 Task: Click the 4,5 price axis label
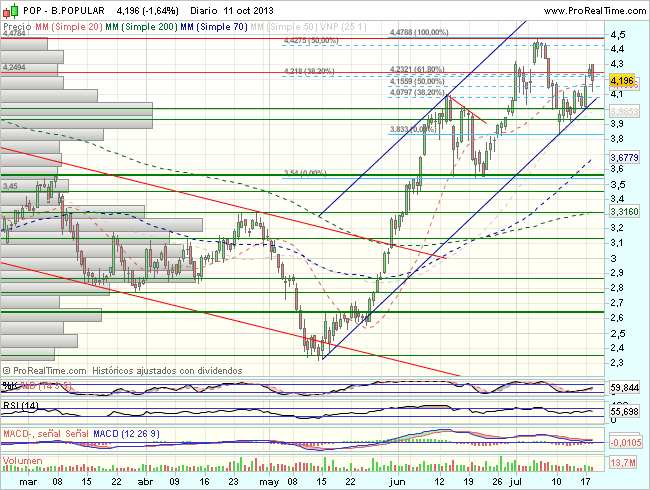click(618, 34)
